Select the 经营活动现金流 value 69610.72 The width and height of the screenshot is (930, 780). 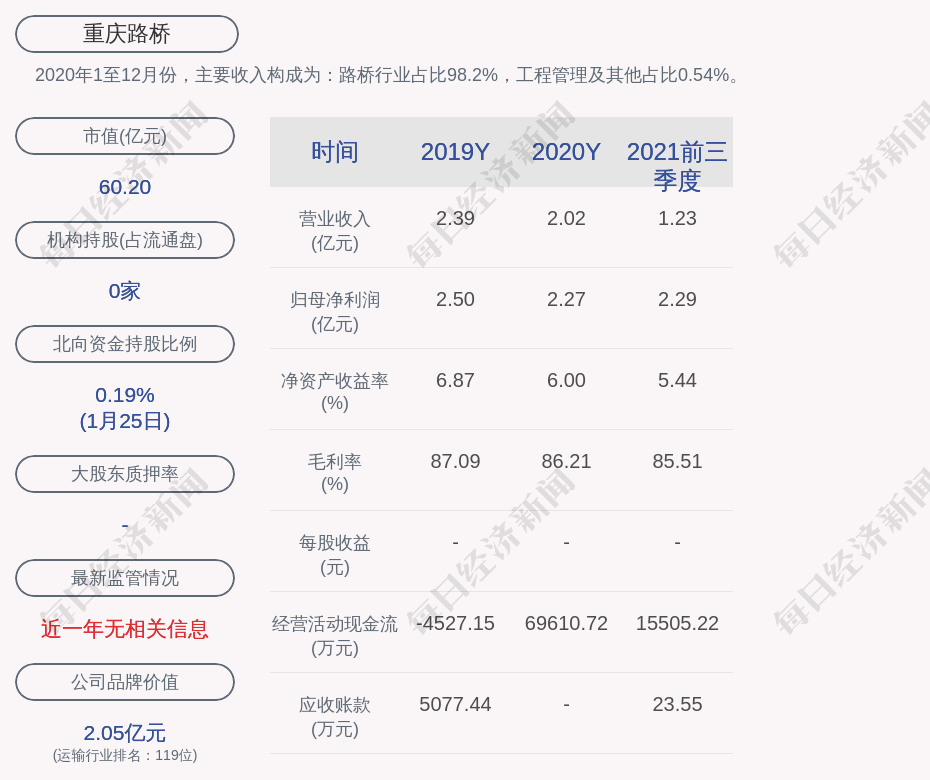pos(566,623)
